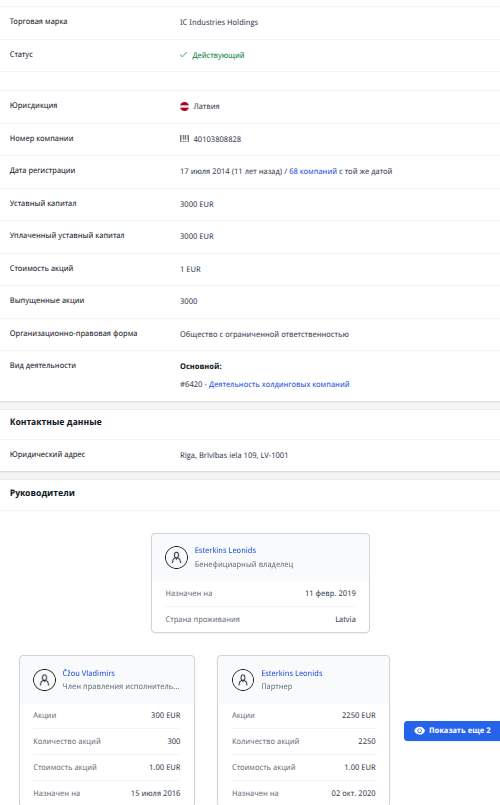
Task: Click the Контактные данные section heading
Action: pos(55,422)
